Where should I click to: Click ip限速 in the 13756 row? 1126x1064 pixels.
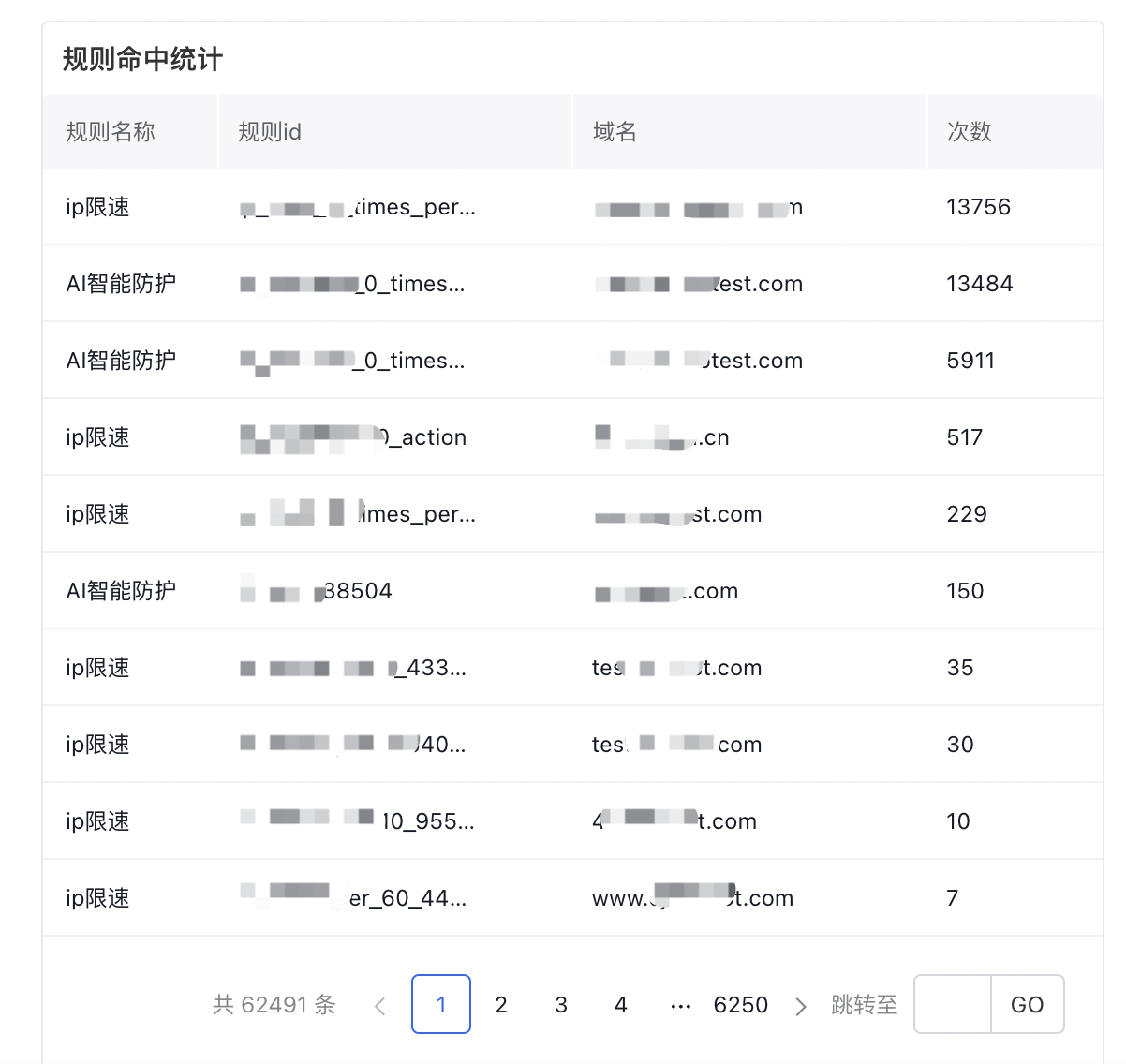(97, 207)
